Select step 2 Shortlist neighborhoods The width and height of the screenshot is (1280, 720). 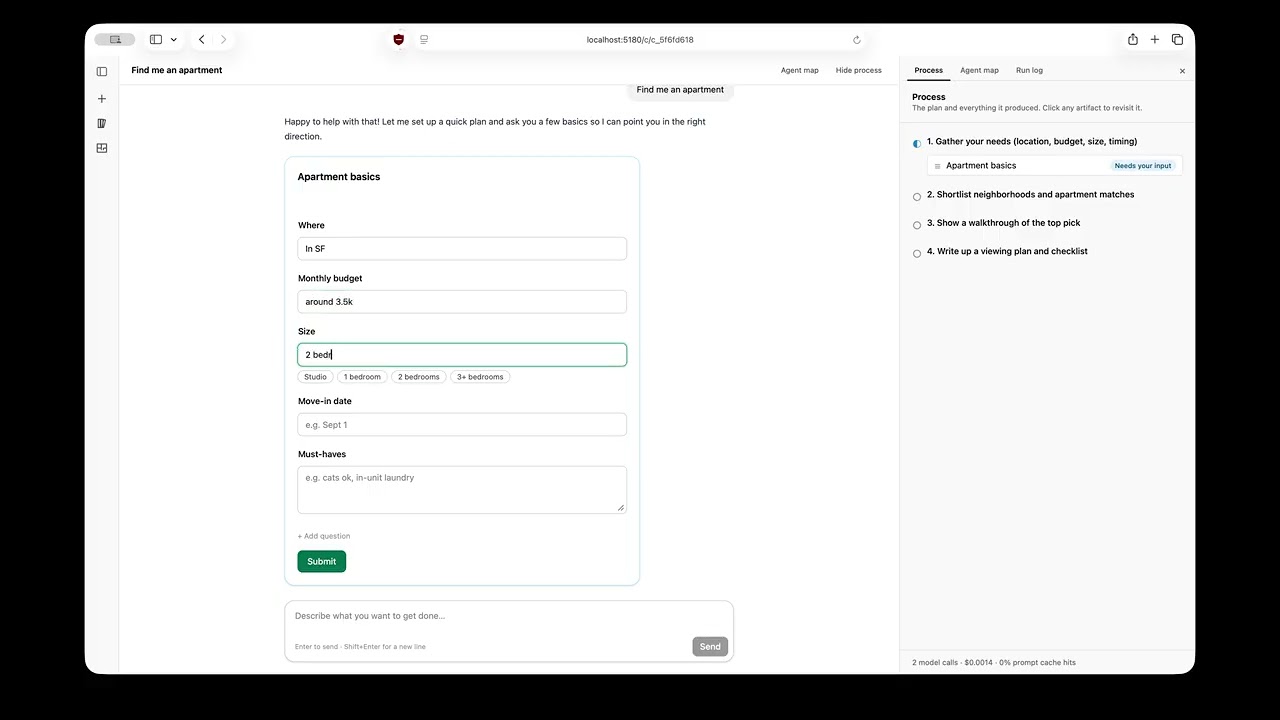pyautogui.click(x=1030, y=195)
